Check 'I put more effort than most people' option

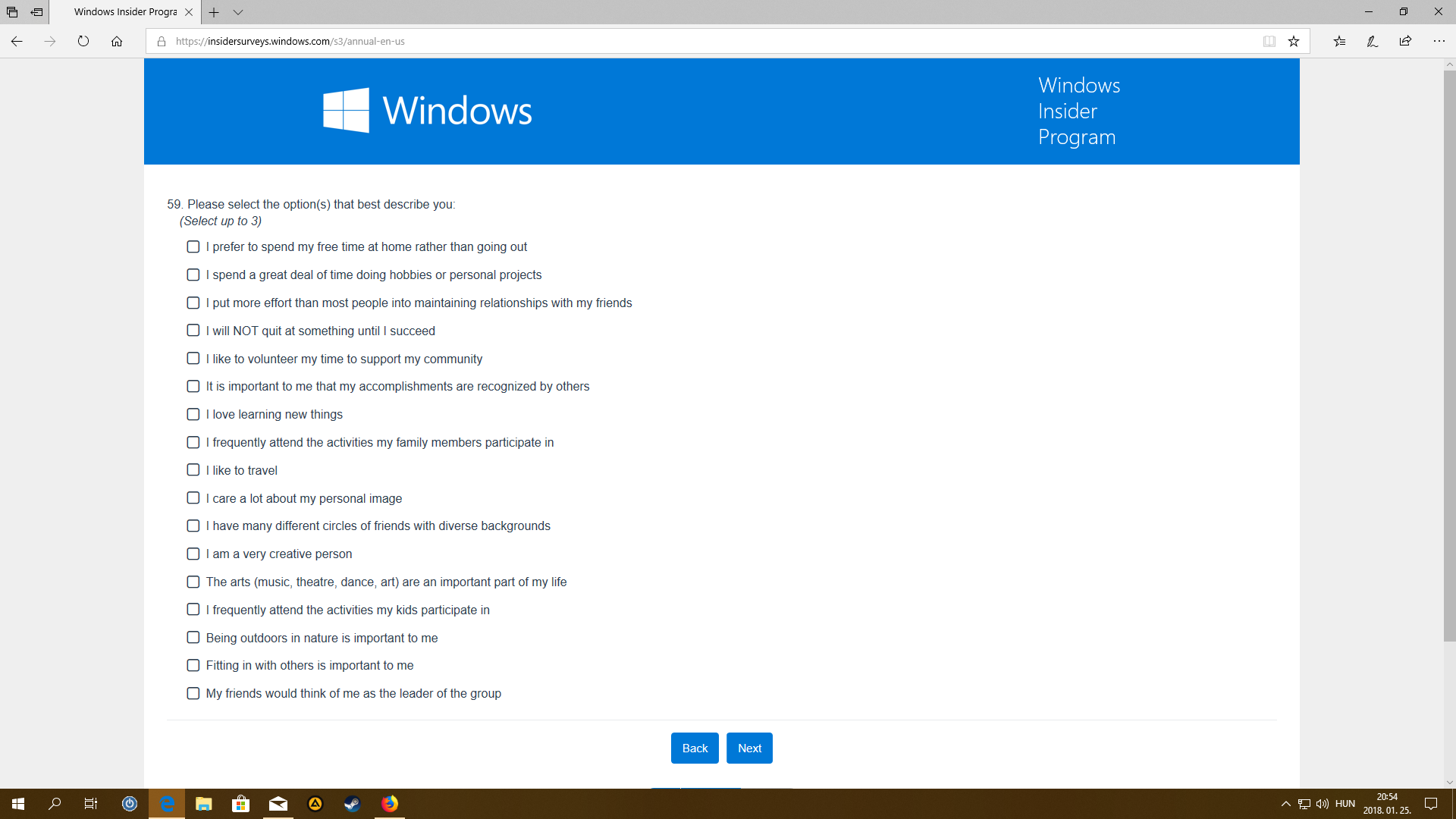point(193,303)
